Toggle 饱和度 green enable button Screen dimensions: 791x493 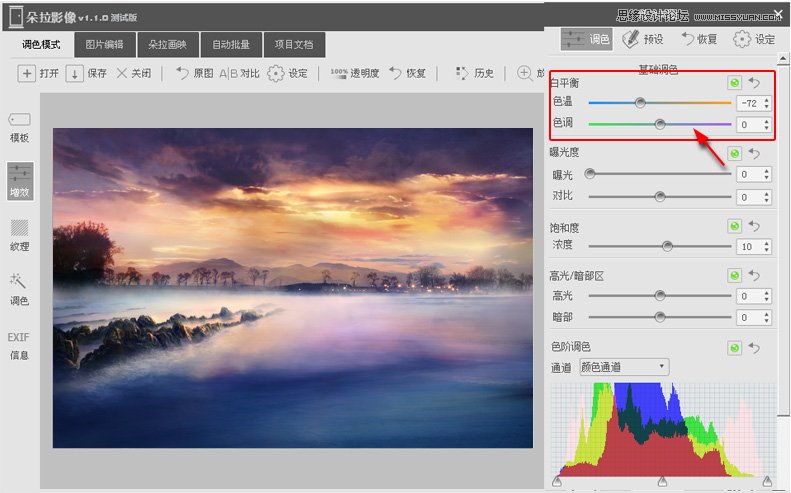pyautogui.click(x=734, y=226)
